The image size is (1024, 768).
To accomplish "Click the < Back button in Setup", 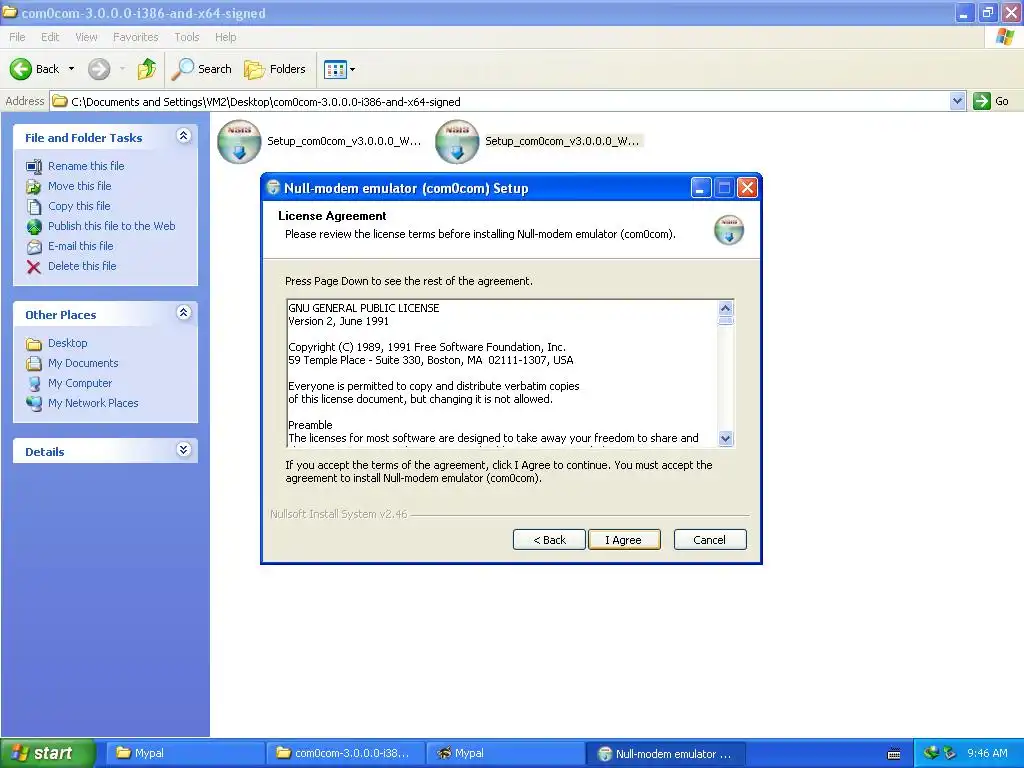I will (x=549, y=540).
